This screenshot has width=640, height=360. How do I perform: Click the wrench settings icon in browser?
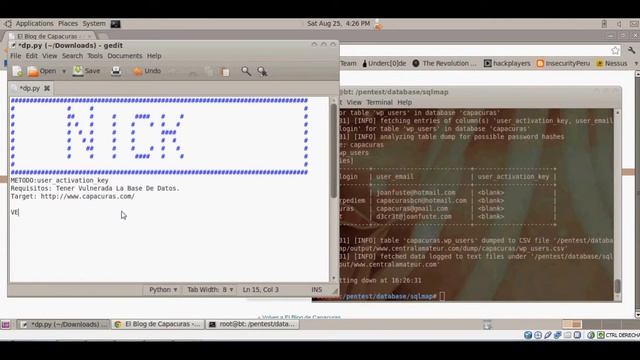[631, 51]
